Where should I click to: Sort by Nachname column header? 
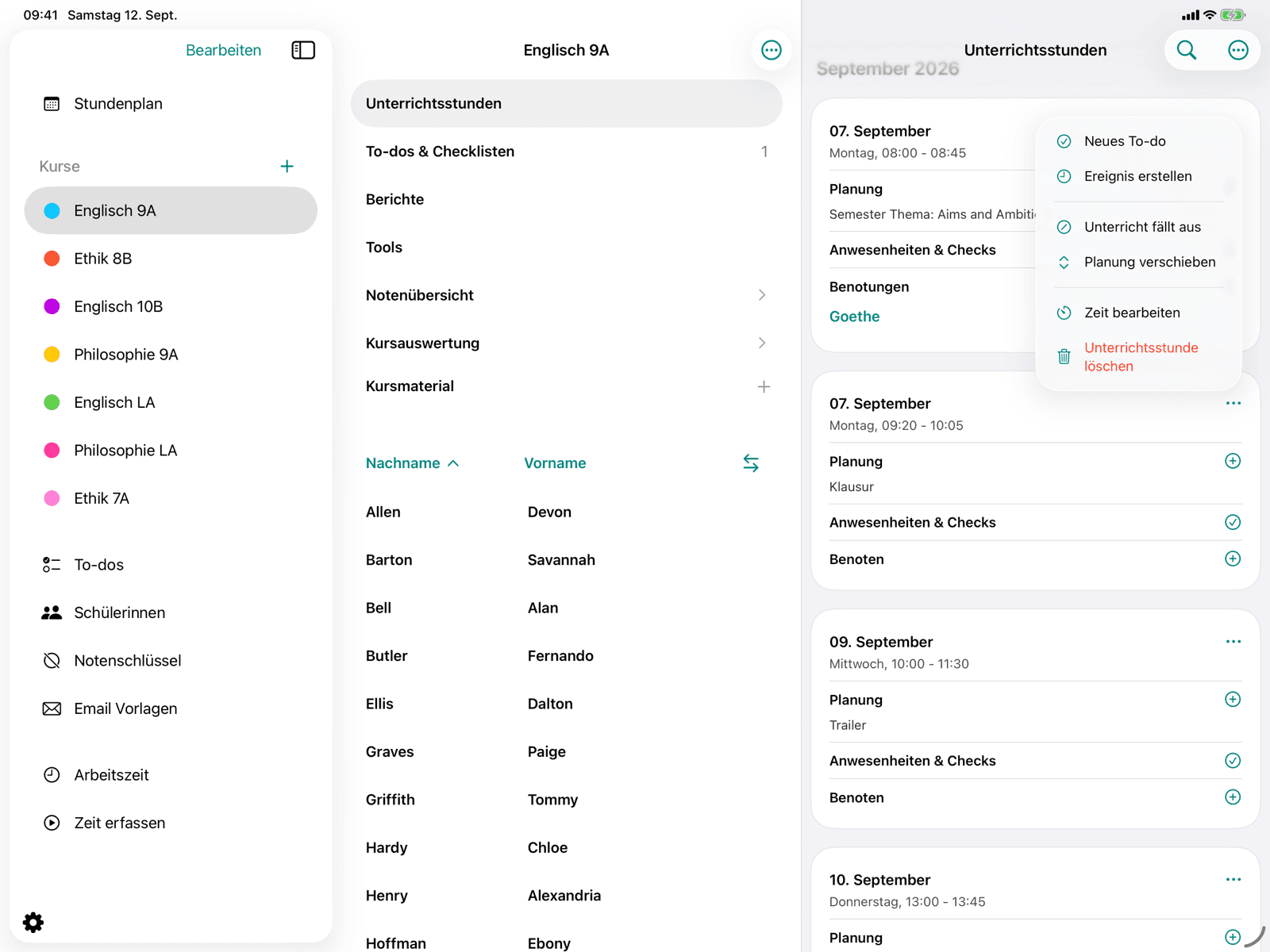(412, 463)
